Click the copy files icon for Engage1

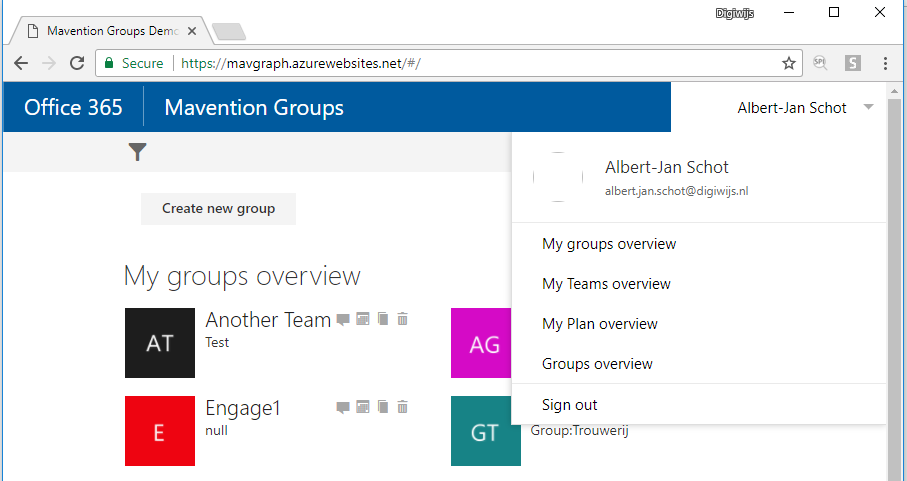coord(383,406)
